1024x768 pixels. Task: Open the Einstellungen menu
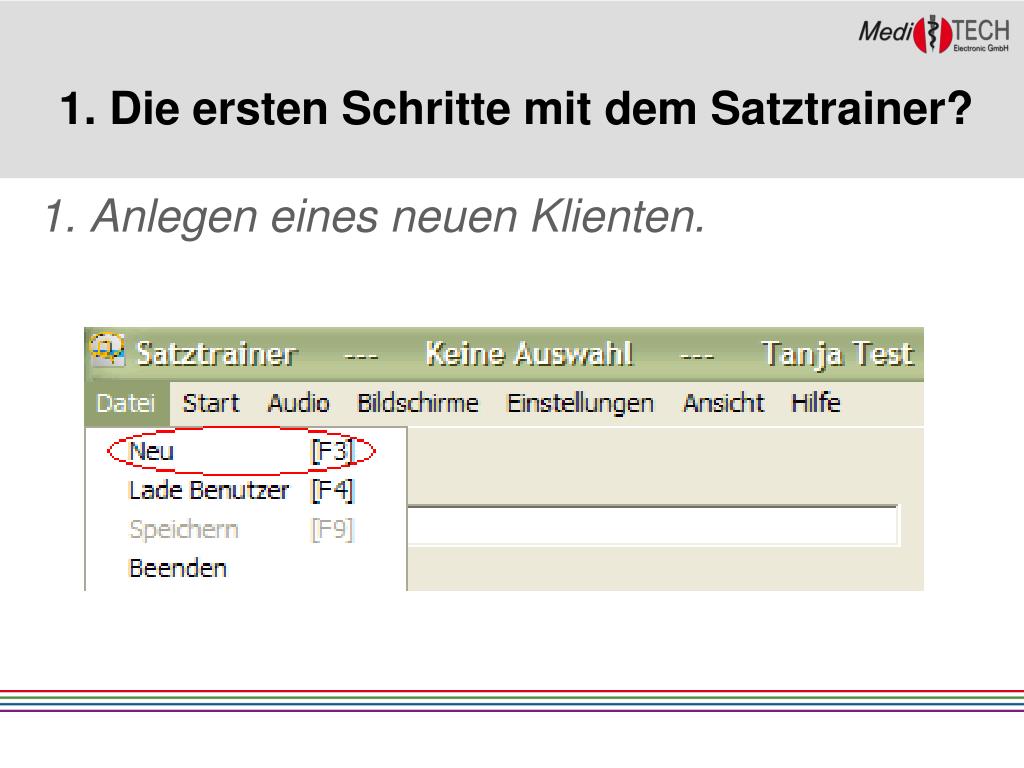pos(581,404)
